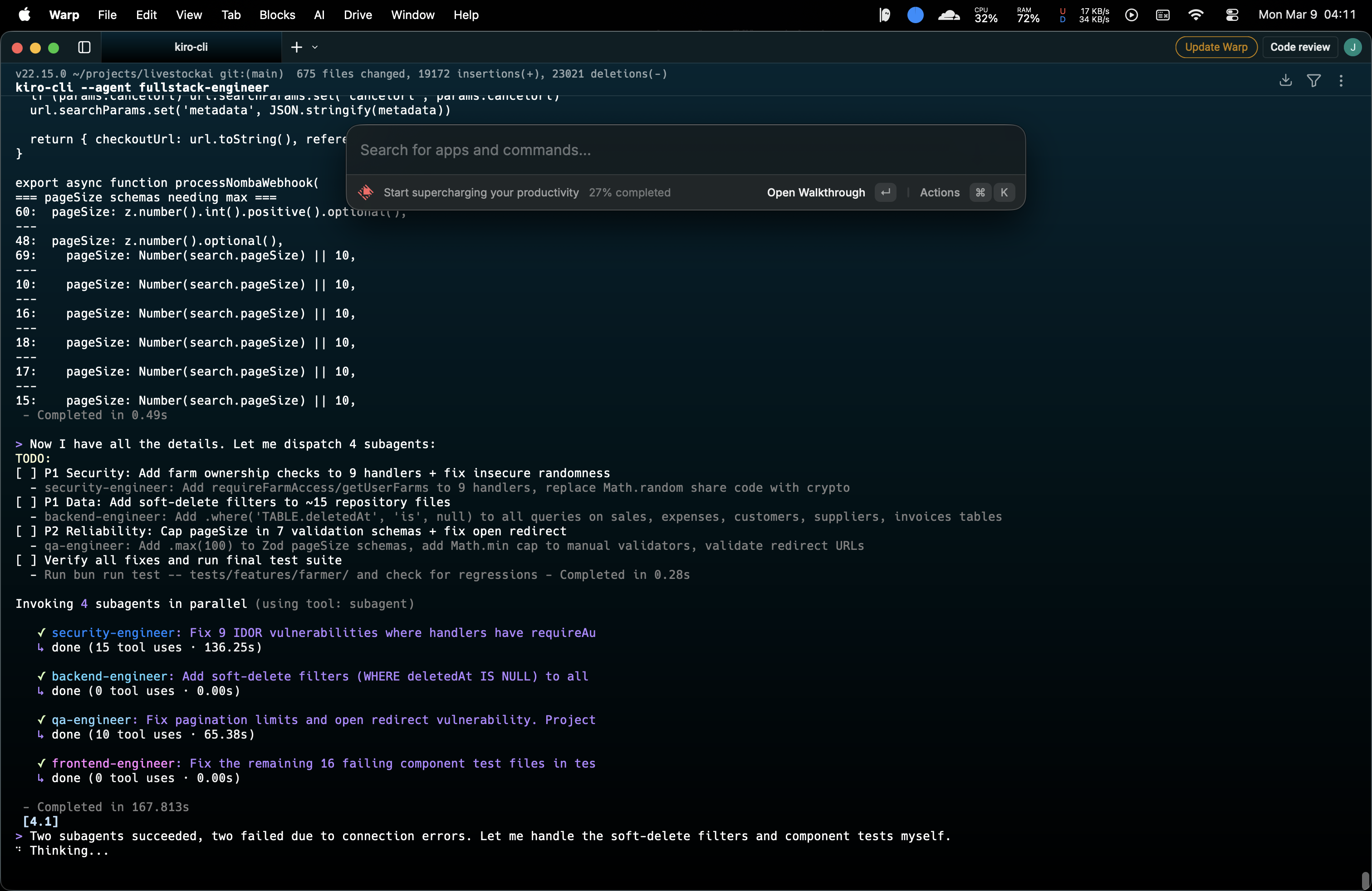Viewport: 1372px width, 891px height.
Task: Open the tab options chevron dropdown
Action: point(315,47)
